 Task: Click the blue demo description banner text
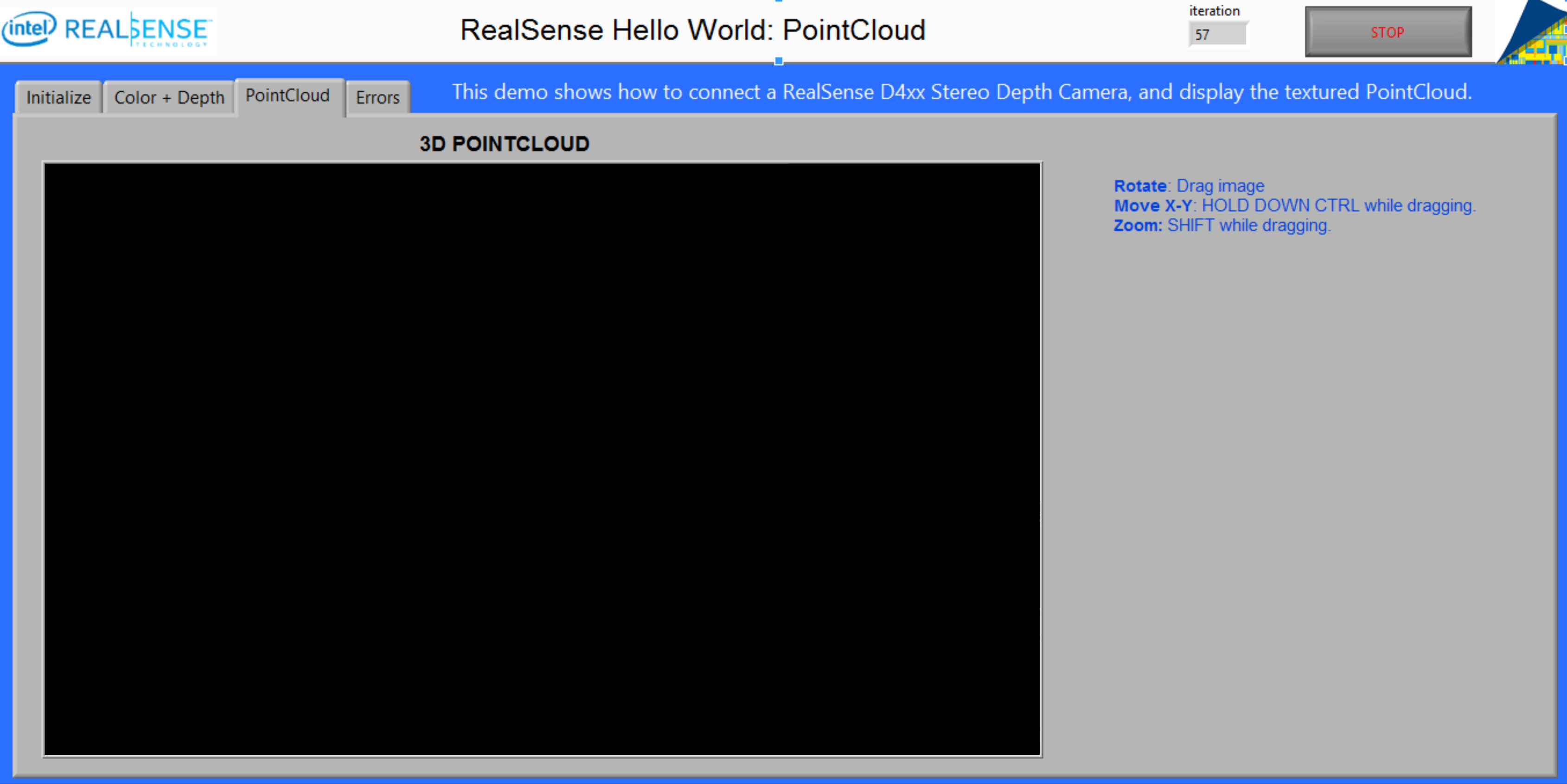[961, 92]
